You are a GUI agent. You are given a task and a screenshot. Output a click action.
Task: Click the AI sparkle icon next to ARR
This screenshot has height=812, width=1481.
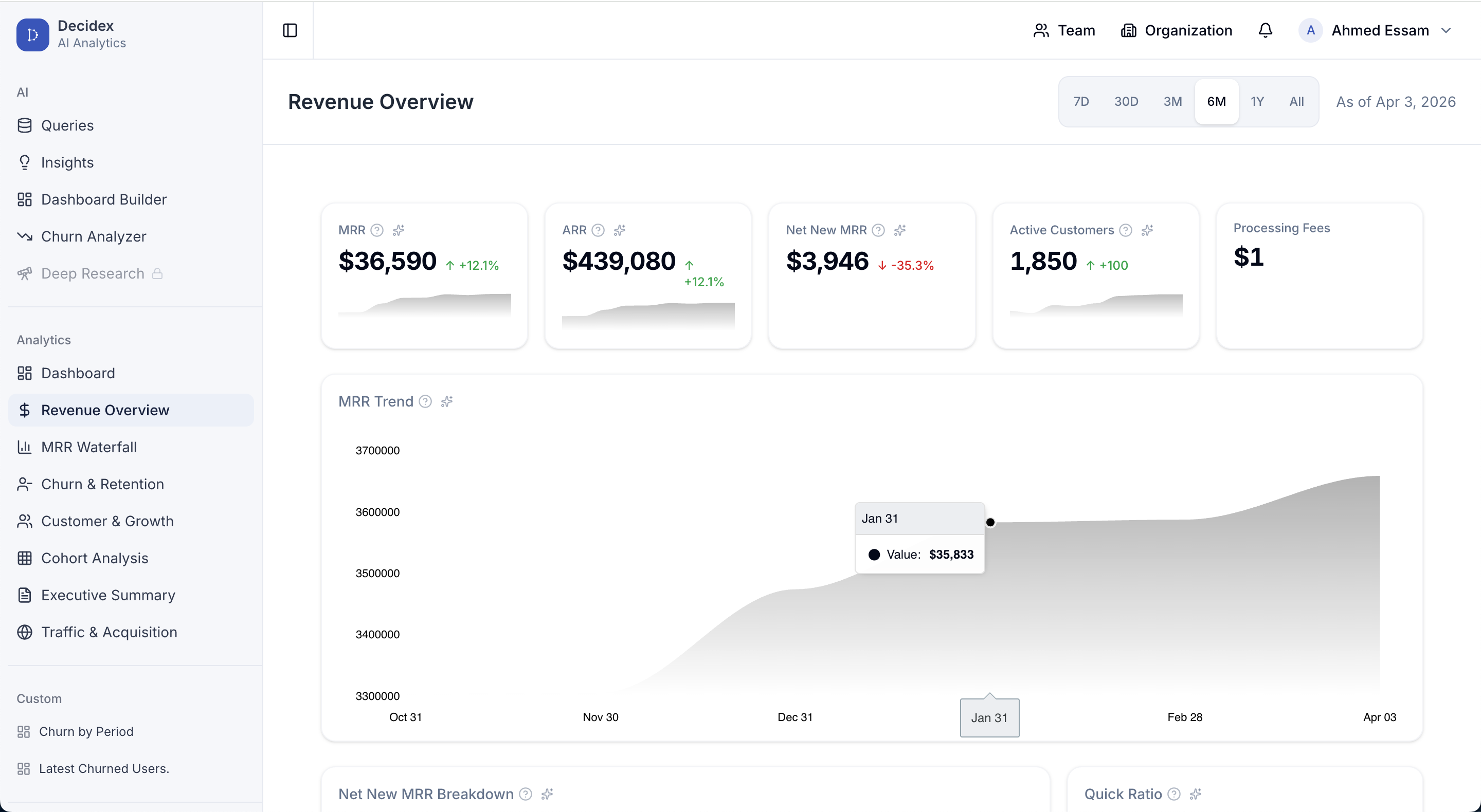coord(619,230)
